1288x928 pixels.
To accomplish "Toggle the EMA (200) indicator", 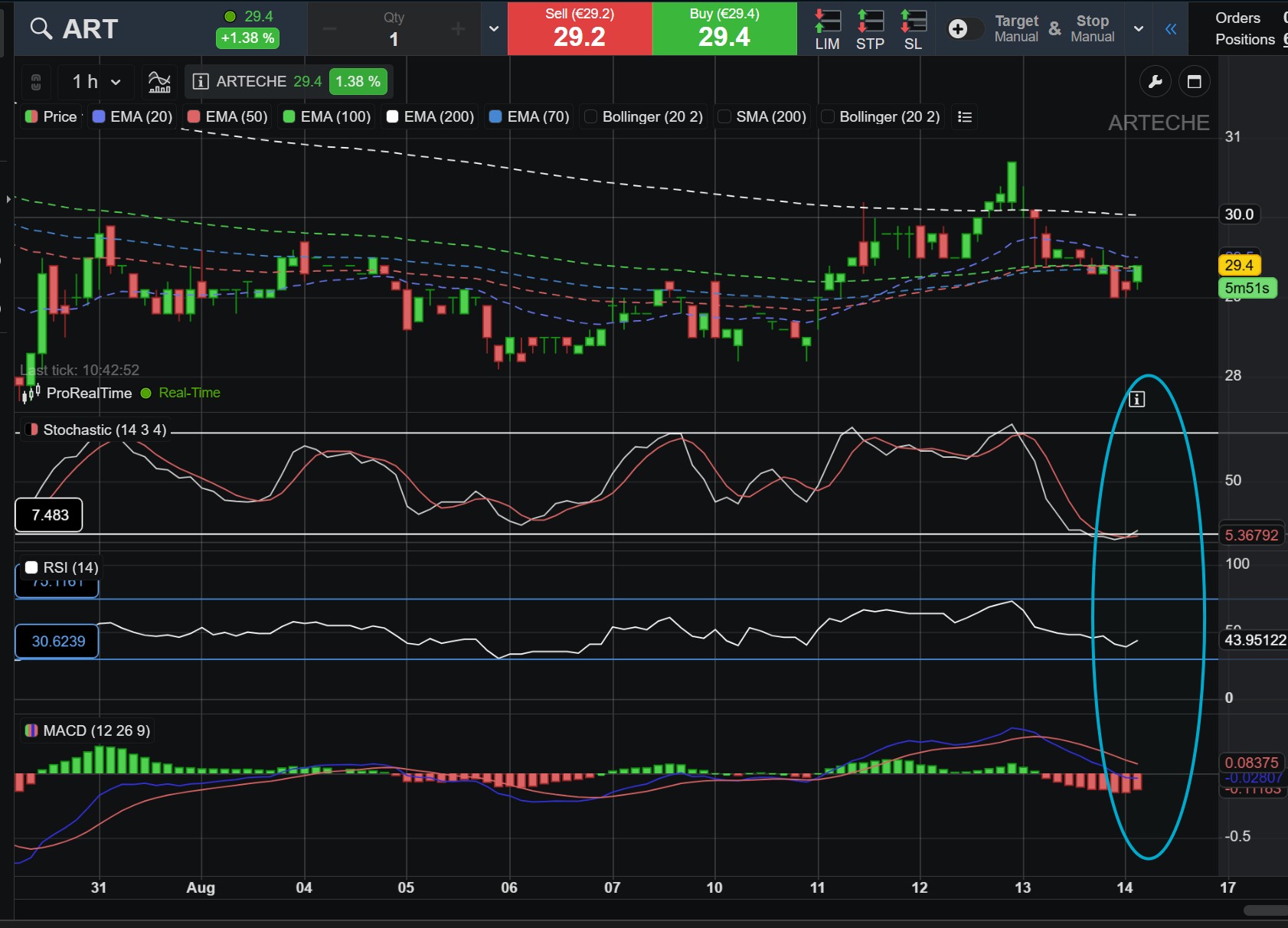I will (392, 117).
